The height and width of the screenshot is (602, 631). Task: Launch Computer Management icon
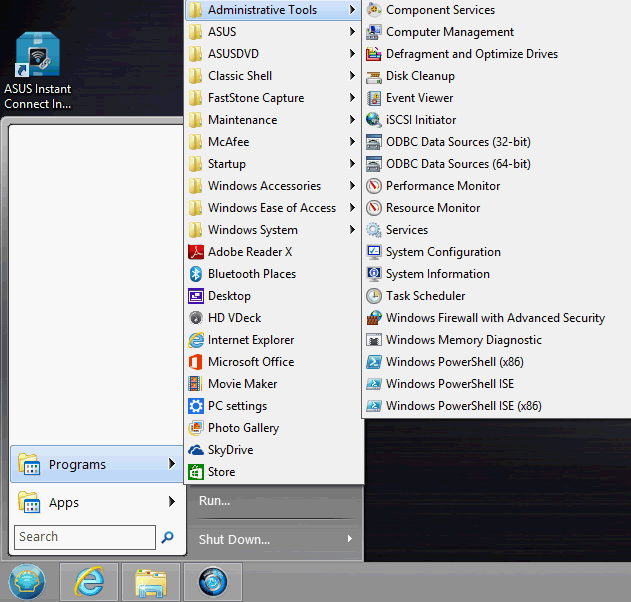[x=374, y=32]
